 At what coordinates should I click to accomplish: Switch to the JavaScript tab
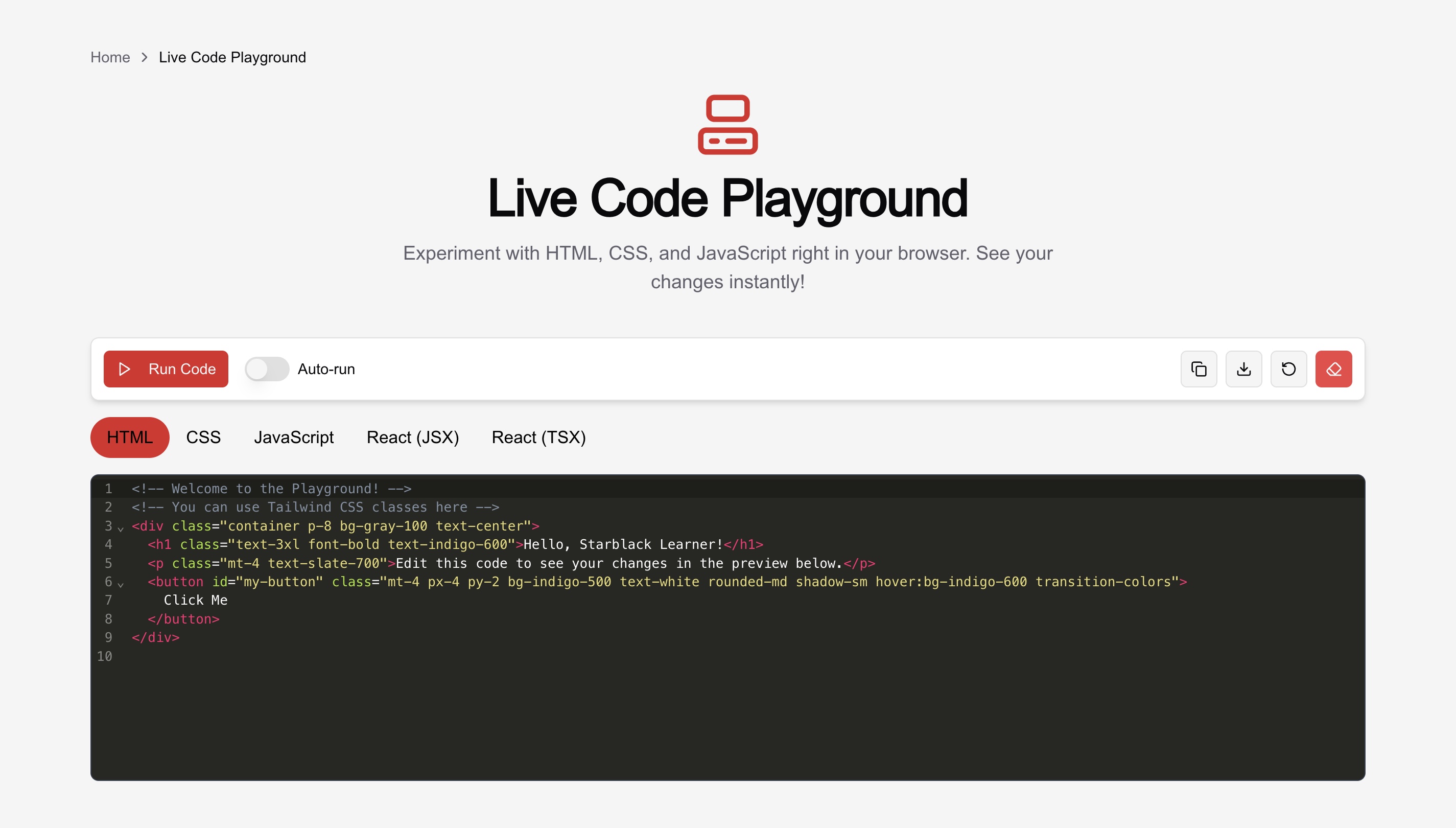294,437
